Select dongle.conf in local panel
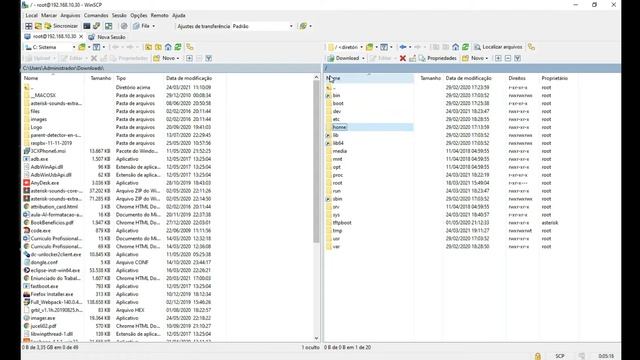This screenshot has width=640, height=360. tap(44, 262)
